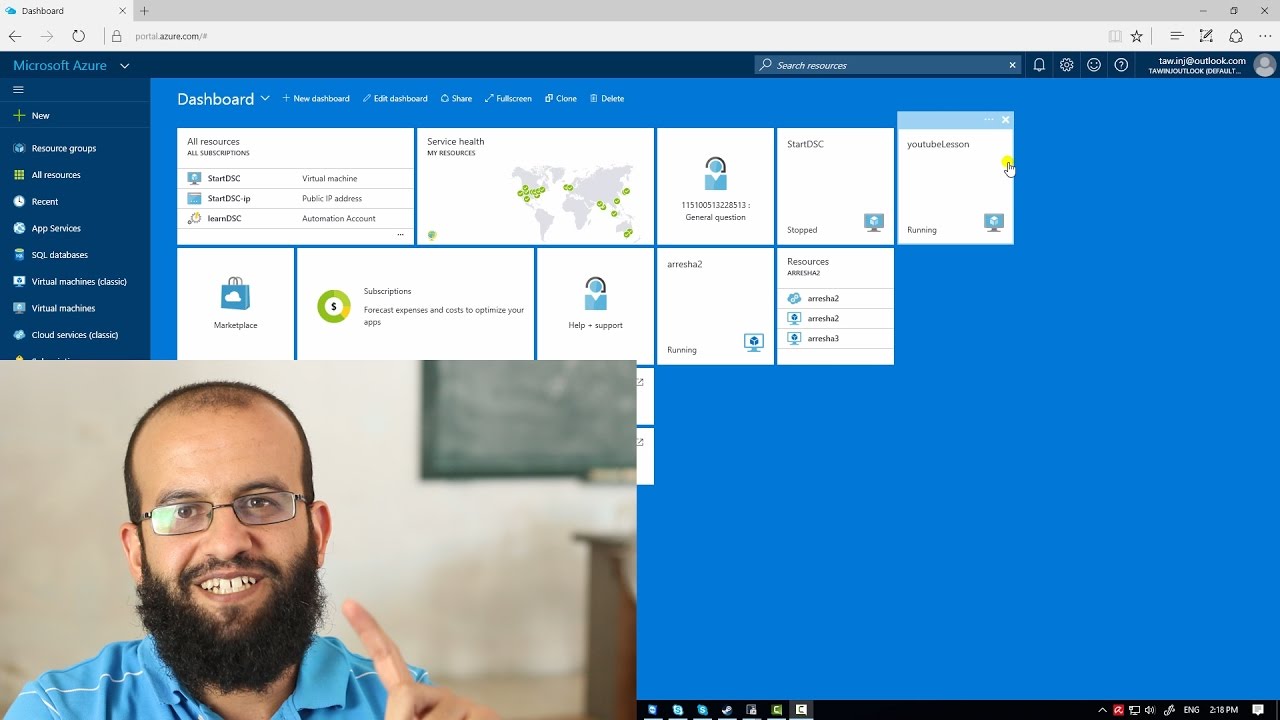Viewport: 1280px width, 720px height.
Task: Click the browser address bar
Action: pos(600,36)
